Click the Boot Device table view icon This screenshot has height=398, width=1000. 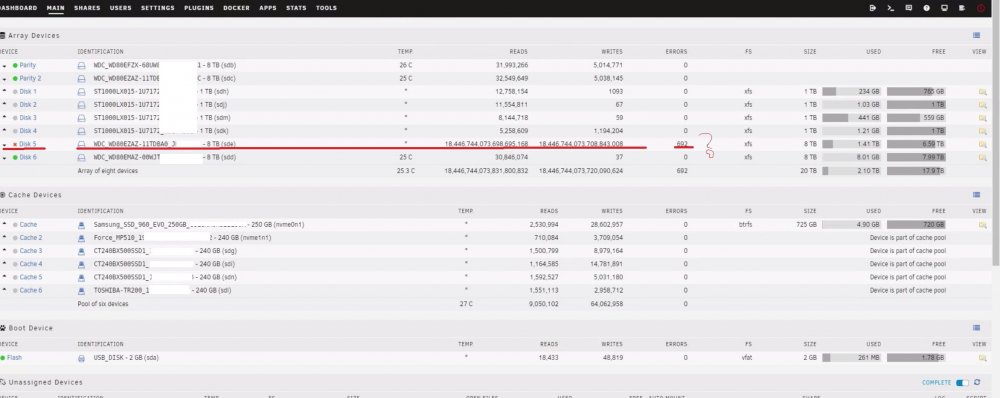(x=976, y=328)
